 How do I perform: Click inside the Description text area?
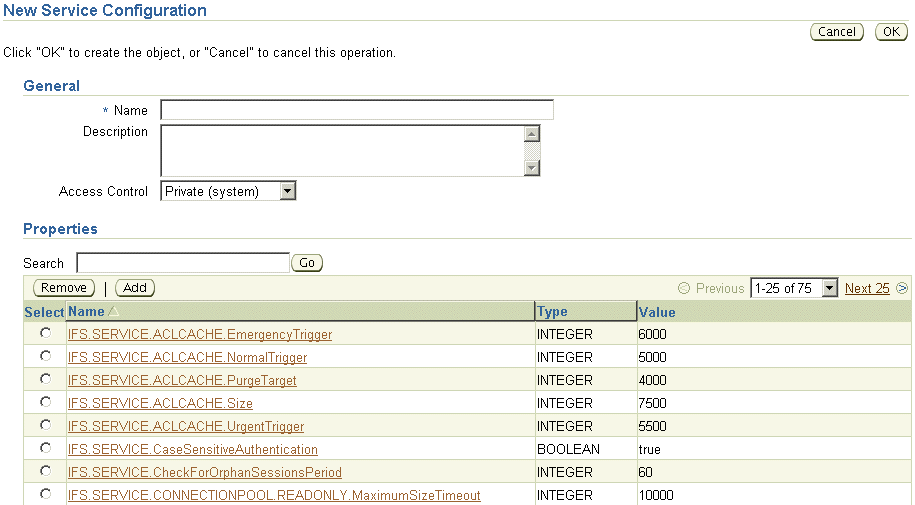pyautogui.click(x=342, y=150)
